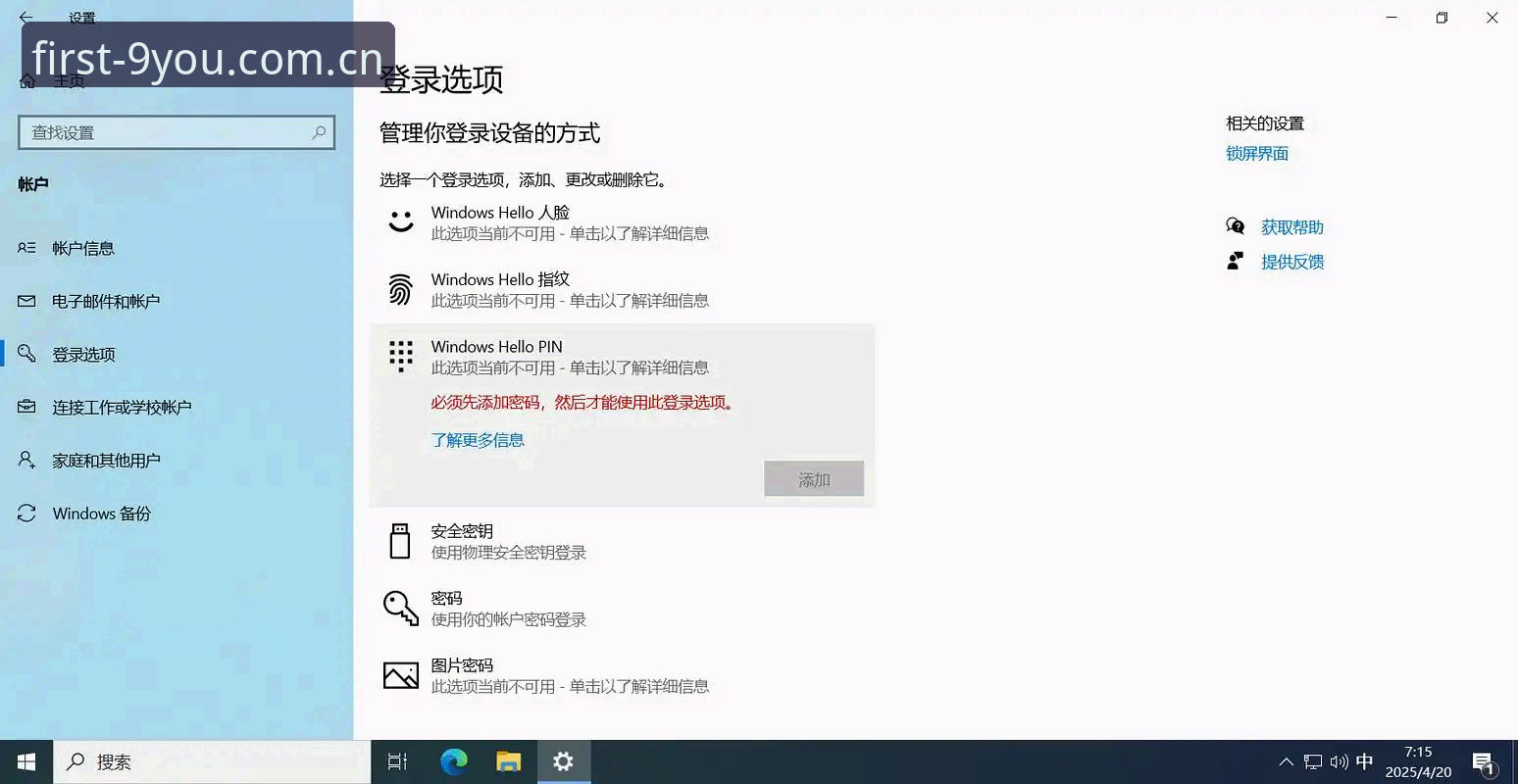1518x784 pixels.
Task: Open the 锁屏界面 related setting link
Action: [1257, 153]
